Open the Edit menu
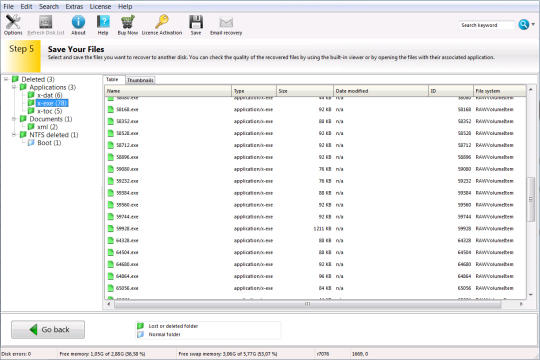 pos(26,7)
